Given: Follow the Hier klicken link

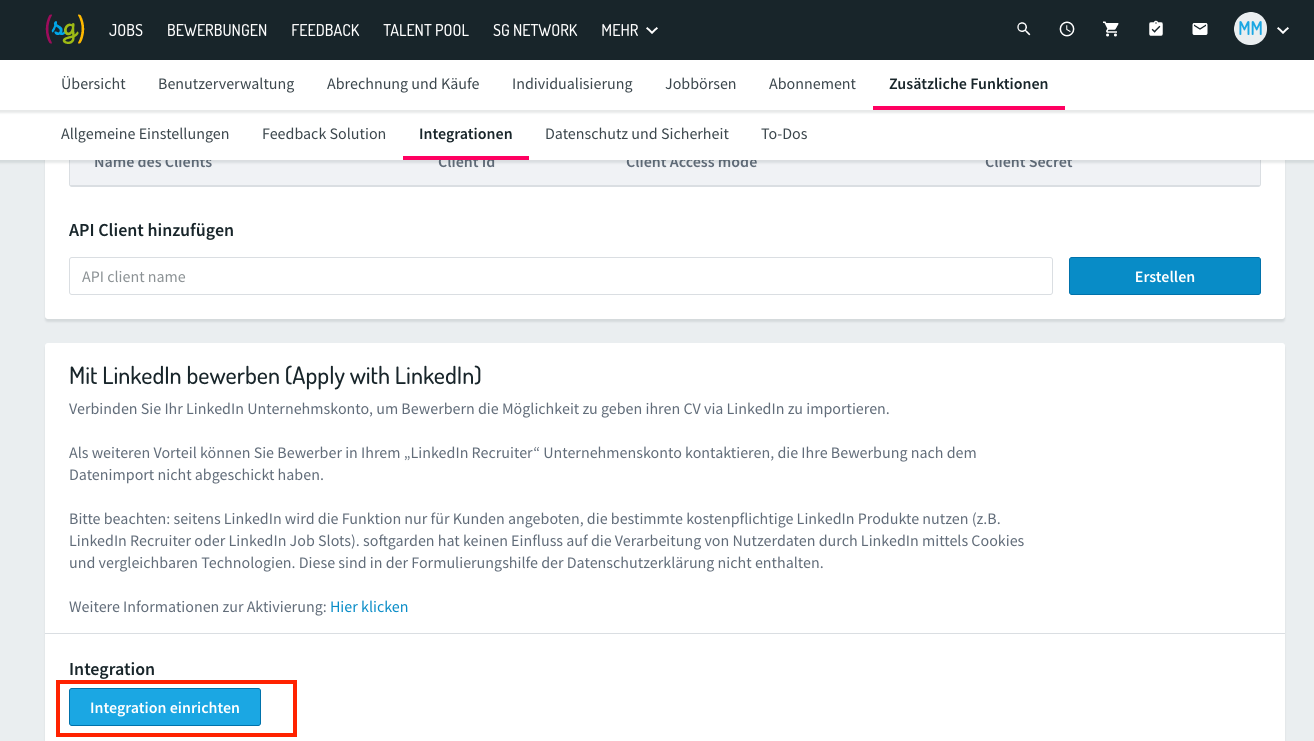Looking at the screenshot, I should click(369, 606).
